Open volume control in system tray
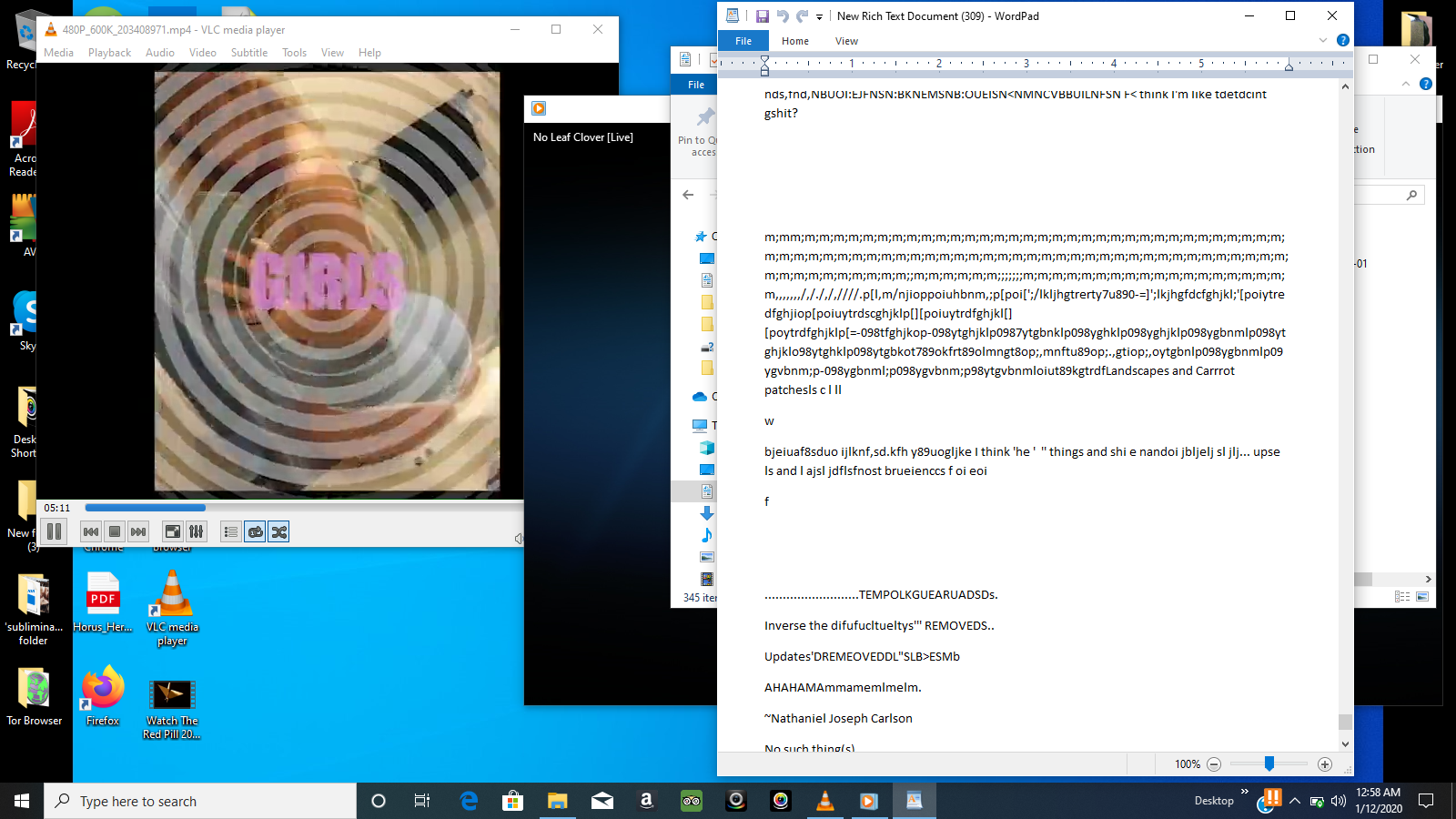The image size is (1456, 819). pos(1339,801)
